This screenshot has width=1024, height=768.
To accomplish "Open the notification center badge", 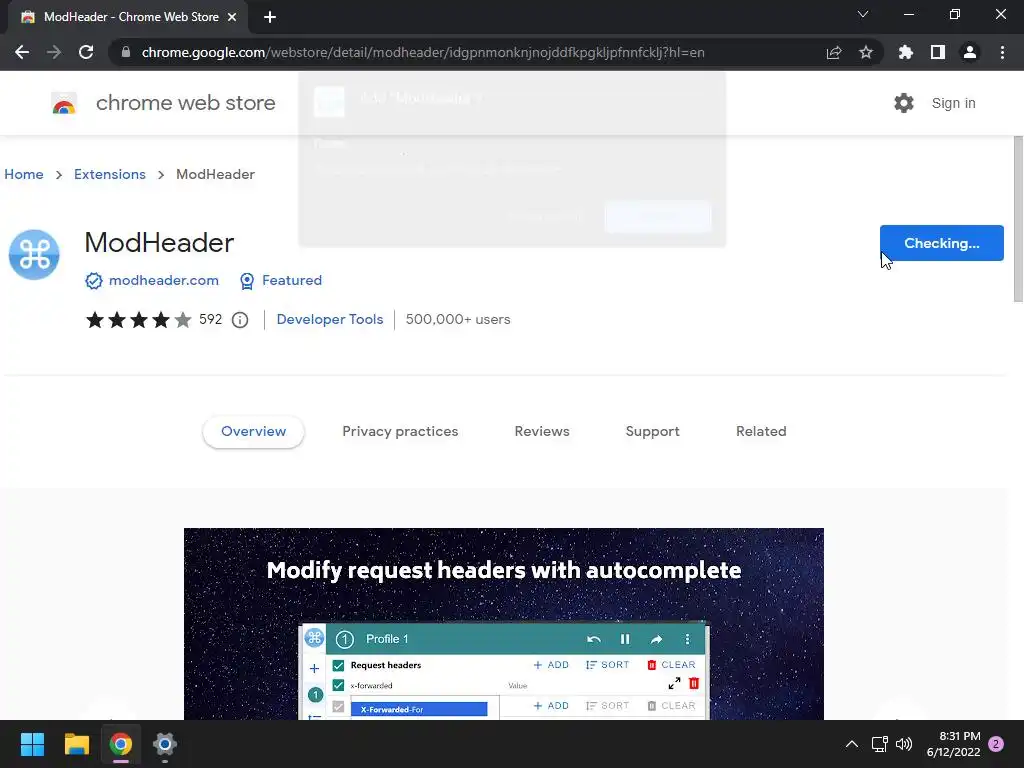I will (996, 744).
